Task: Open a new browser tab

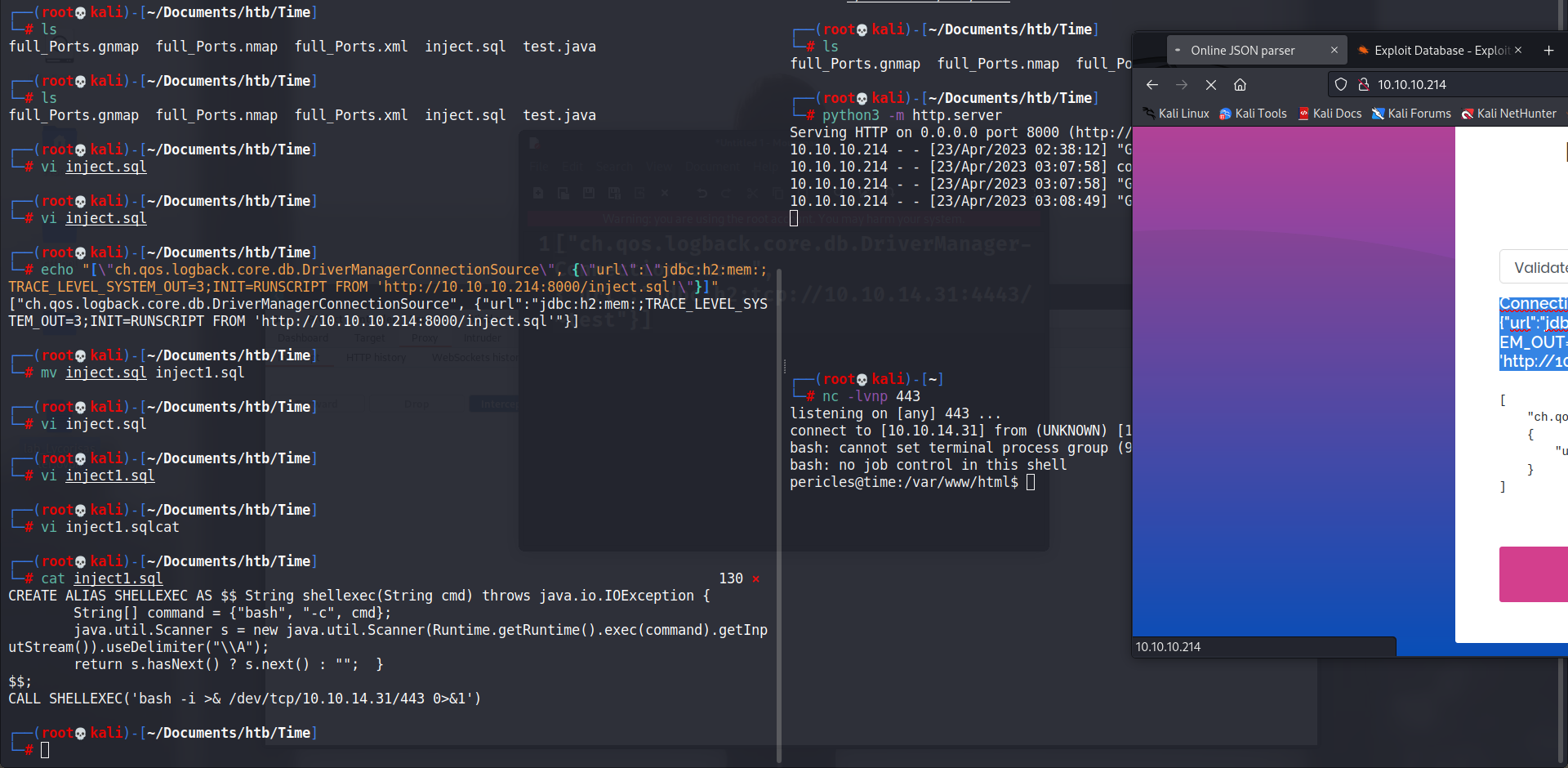Action: [x=1548, y=51]
